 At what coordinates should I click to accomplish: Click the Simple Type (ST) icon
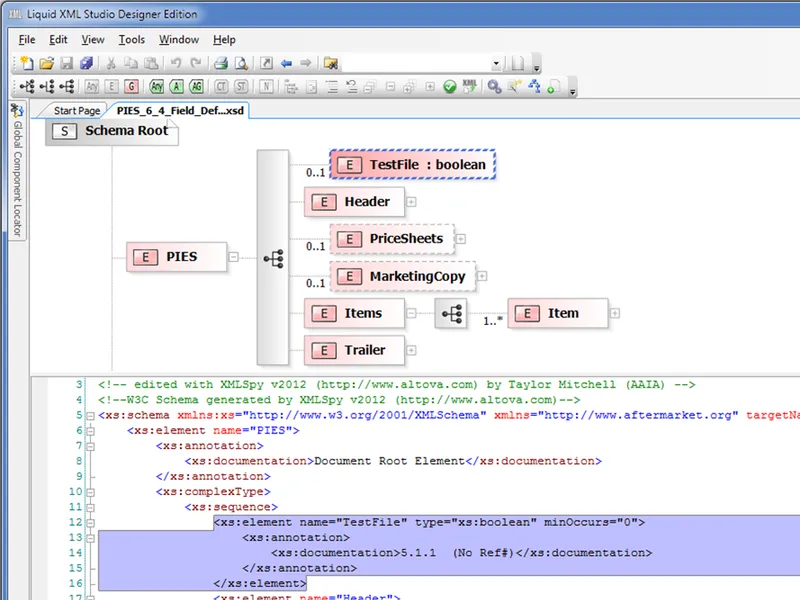click(240, 86)
